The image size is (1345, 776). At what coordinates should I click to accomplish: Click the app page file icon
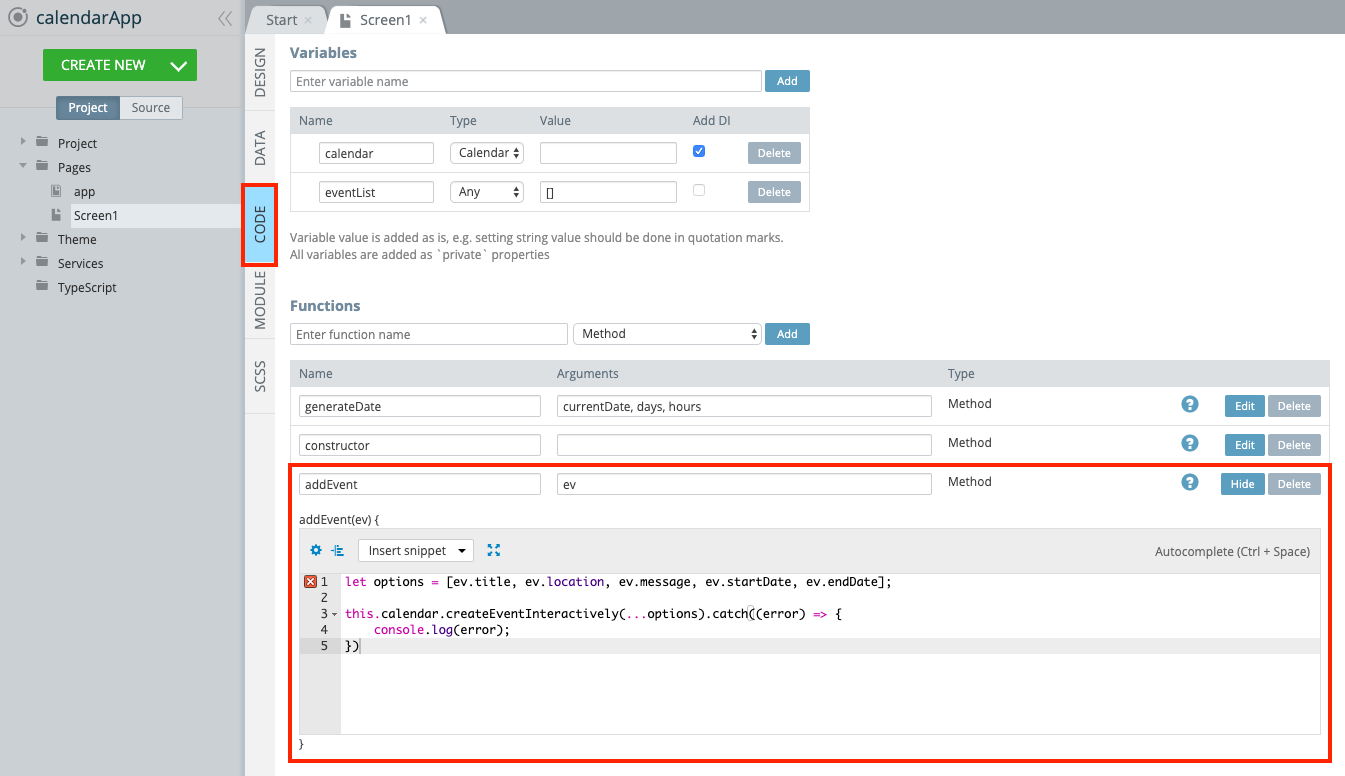pyautogui.click(x=57, y=191)
